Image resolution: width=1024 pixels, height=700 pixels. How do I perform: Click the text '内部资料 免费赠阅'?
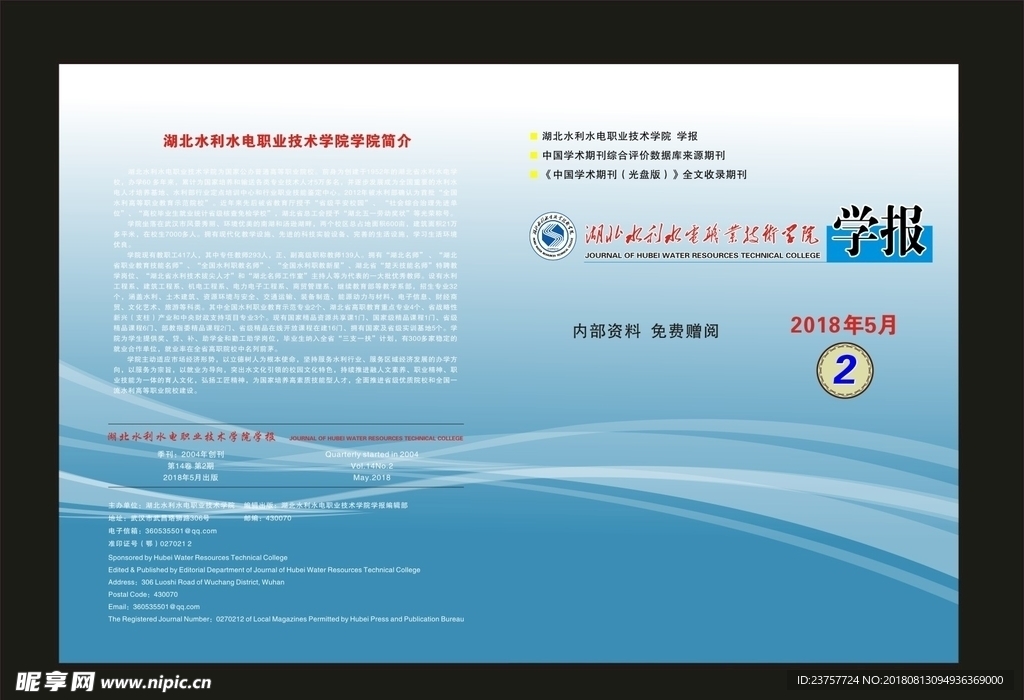pos(645,331)
